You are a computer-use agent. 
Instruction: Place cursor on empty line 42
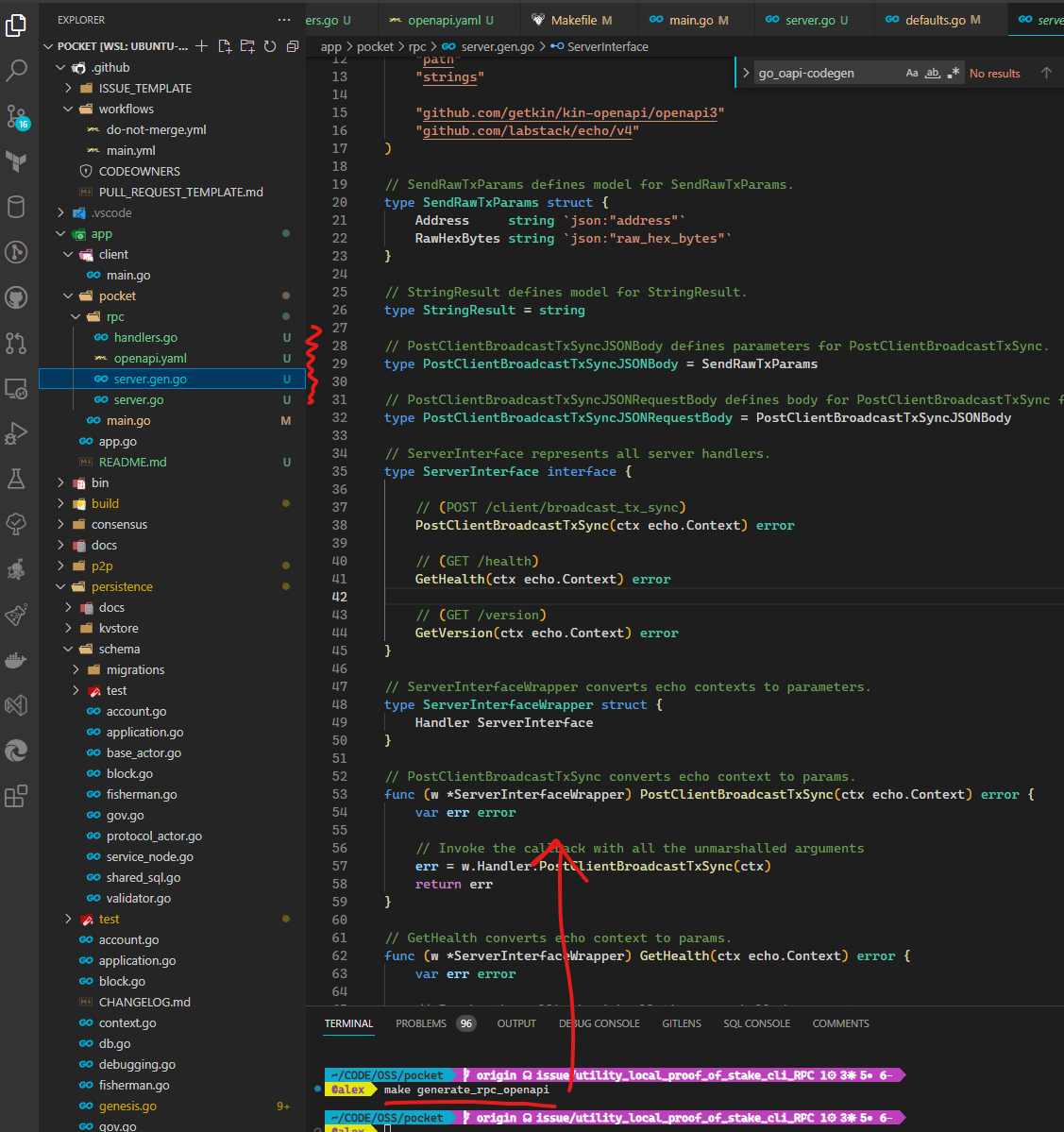click(722, 597)
